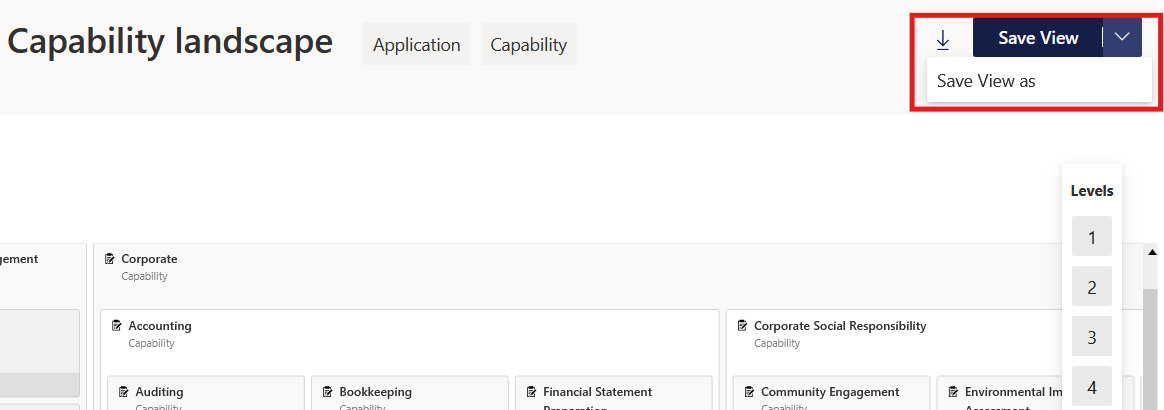Click the Corporate capability icon
This screenshot has height=410, width=1164.
[x=110, y=259]
